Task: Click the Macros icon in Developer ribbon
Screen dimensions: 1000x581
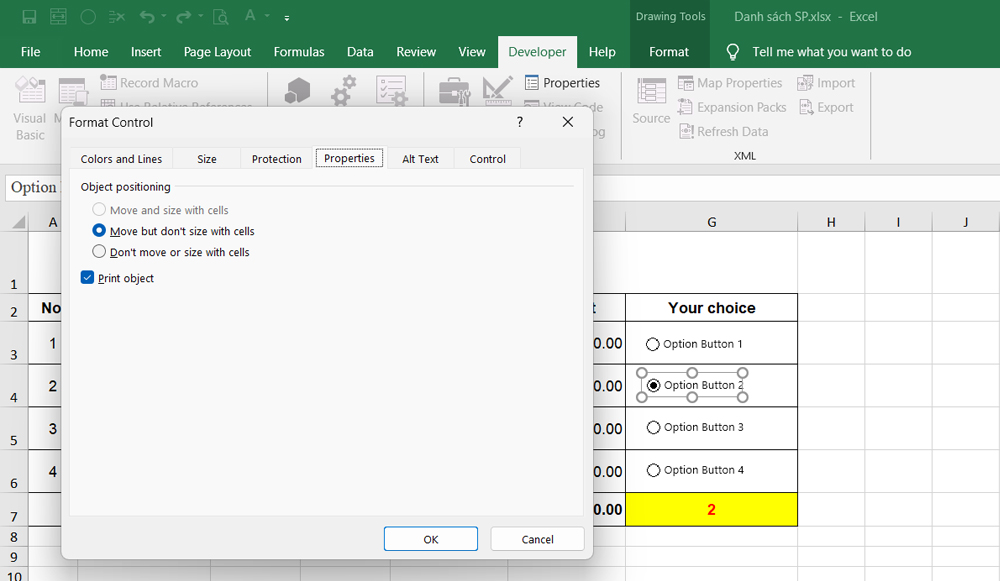Action: pyautogui.click(x=72, y=91)
